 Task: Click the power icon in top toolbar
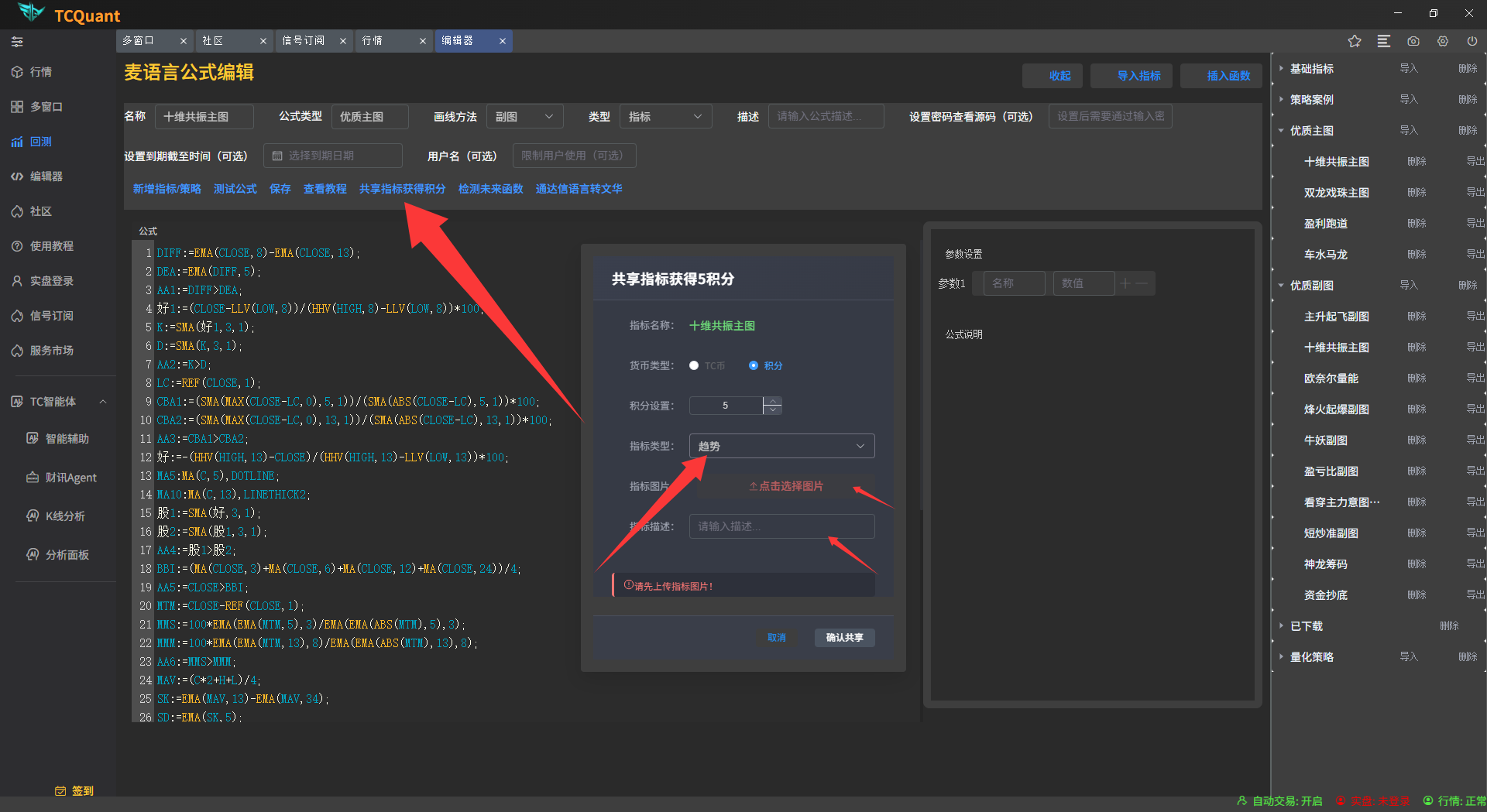(x=1472, y=41)
